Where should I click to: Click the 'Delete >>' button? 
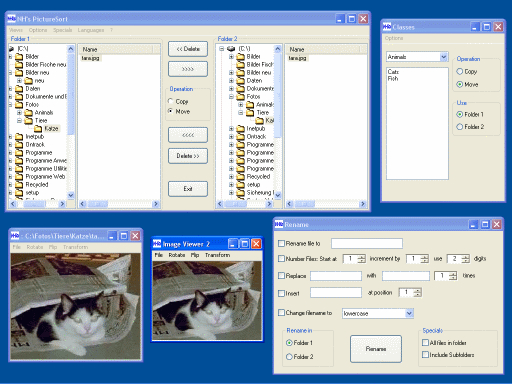(x=188, y=156)
